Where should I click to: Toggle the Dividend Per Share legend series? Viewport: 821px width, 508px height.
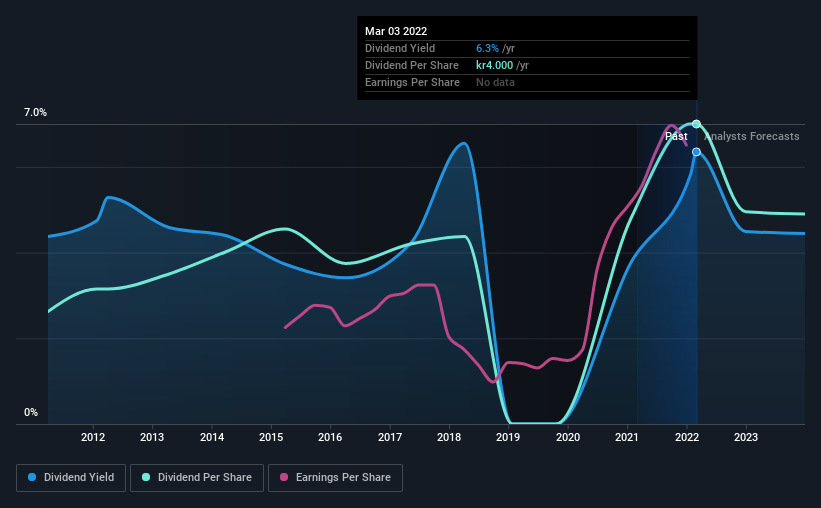pyautogui.click(x=197, y=478)
